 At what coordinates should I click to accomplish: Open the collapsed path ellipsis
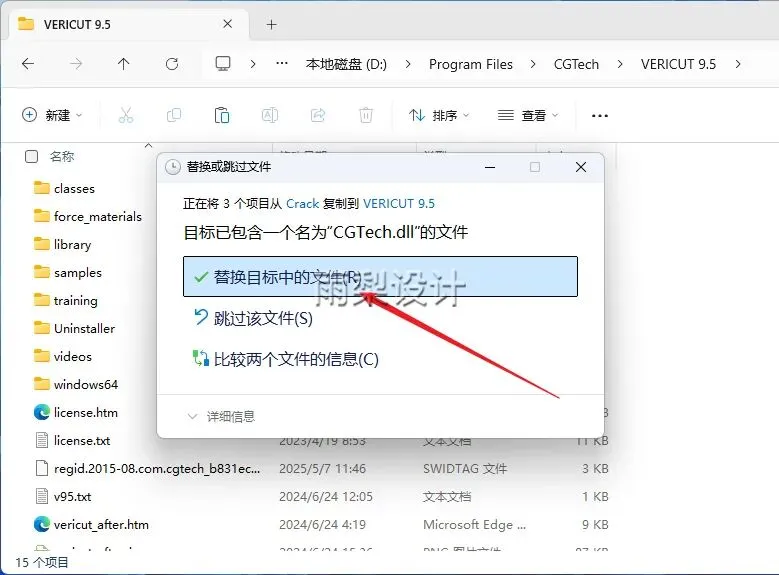coord(282,64)
